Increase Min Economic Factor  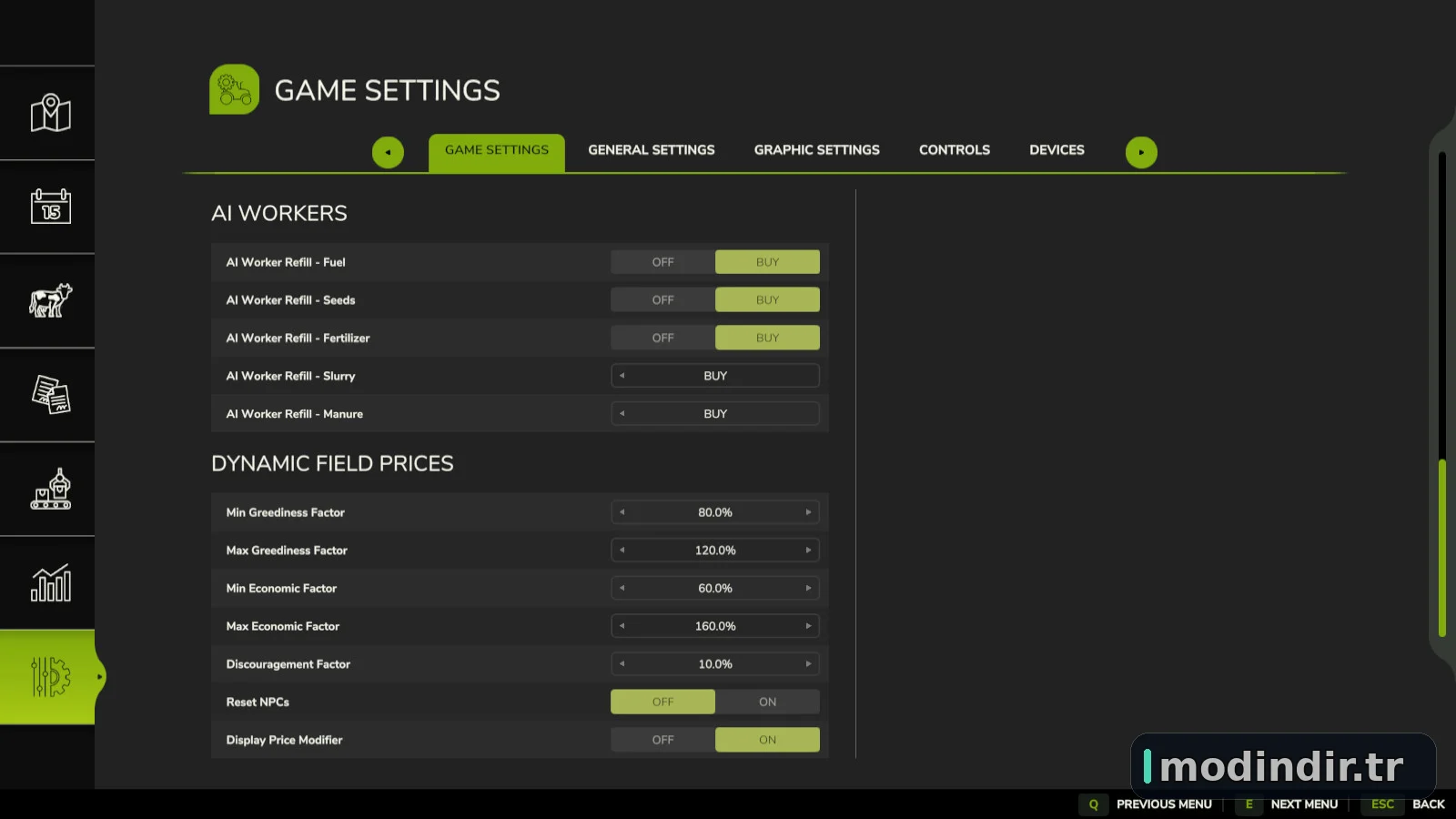[x=808, y=588]
